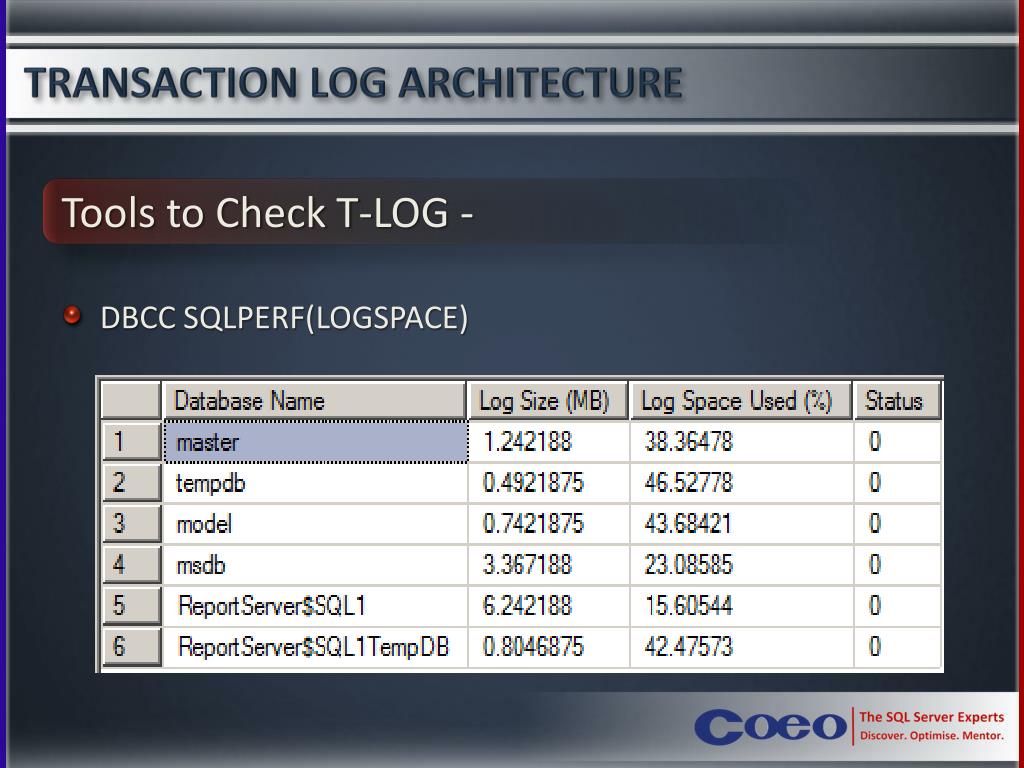Click the Status 0 cell for ReportServer$SQL1TempDB
This screenshot has height=768, width=1024.
coord(898,647)
